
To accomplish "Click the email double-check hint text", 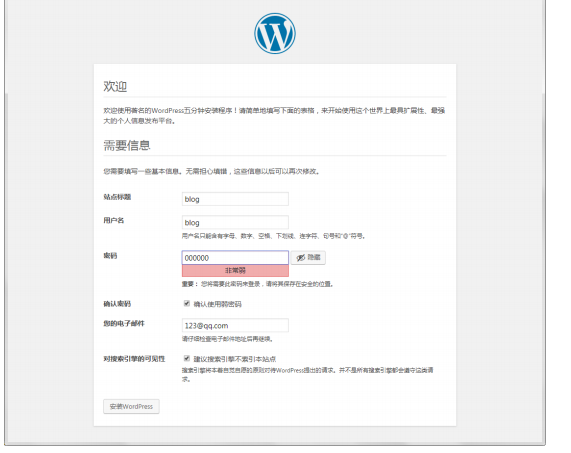I will 228,339.
